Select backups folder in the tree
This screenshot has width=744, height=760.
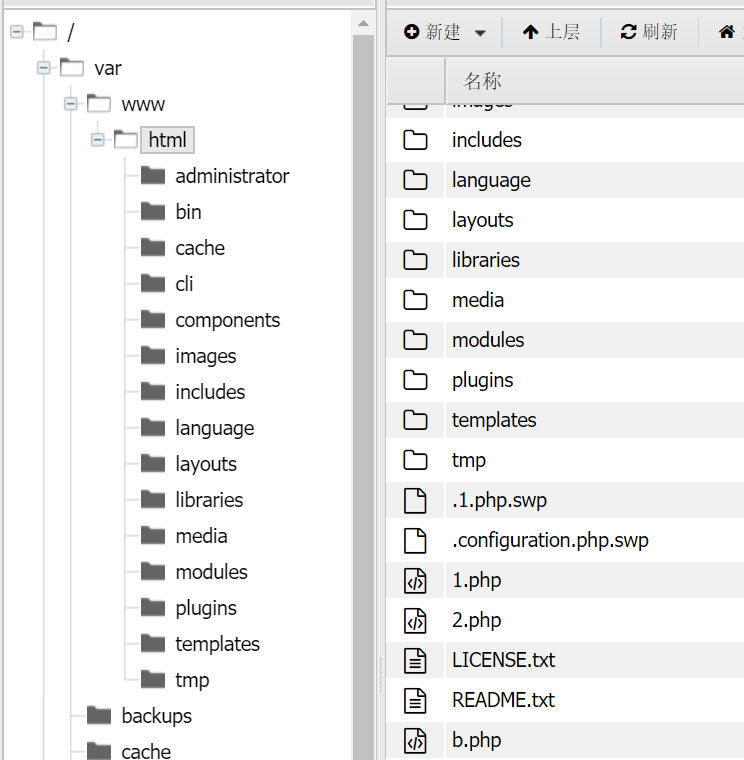pos(157,716)
